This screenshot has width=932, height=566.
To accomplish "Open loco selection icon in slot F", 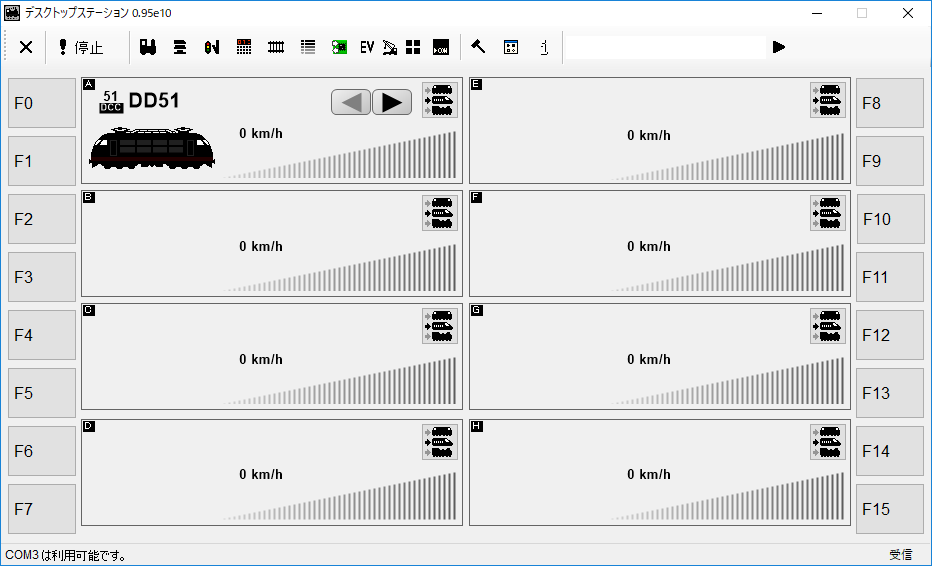I will tap(828, 213).
